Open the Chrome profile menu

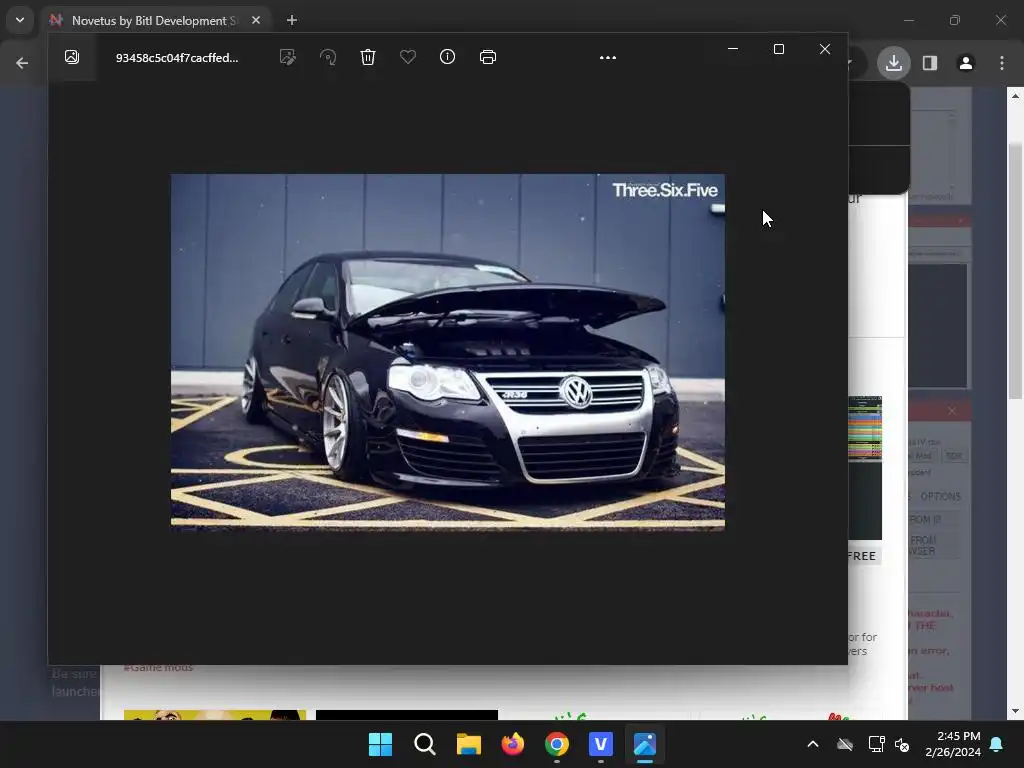(966, 63)
